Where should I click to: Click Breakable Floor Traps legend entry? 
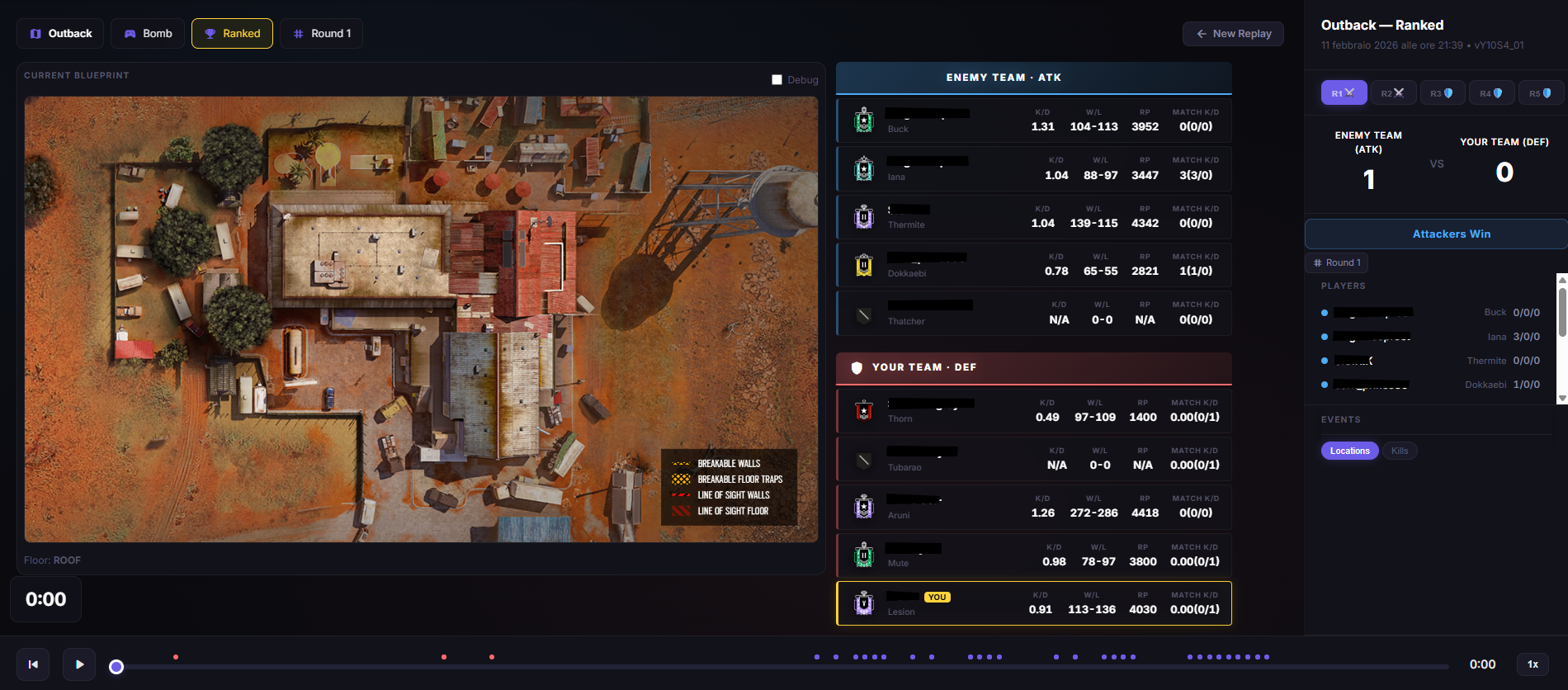click(728, 480)
